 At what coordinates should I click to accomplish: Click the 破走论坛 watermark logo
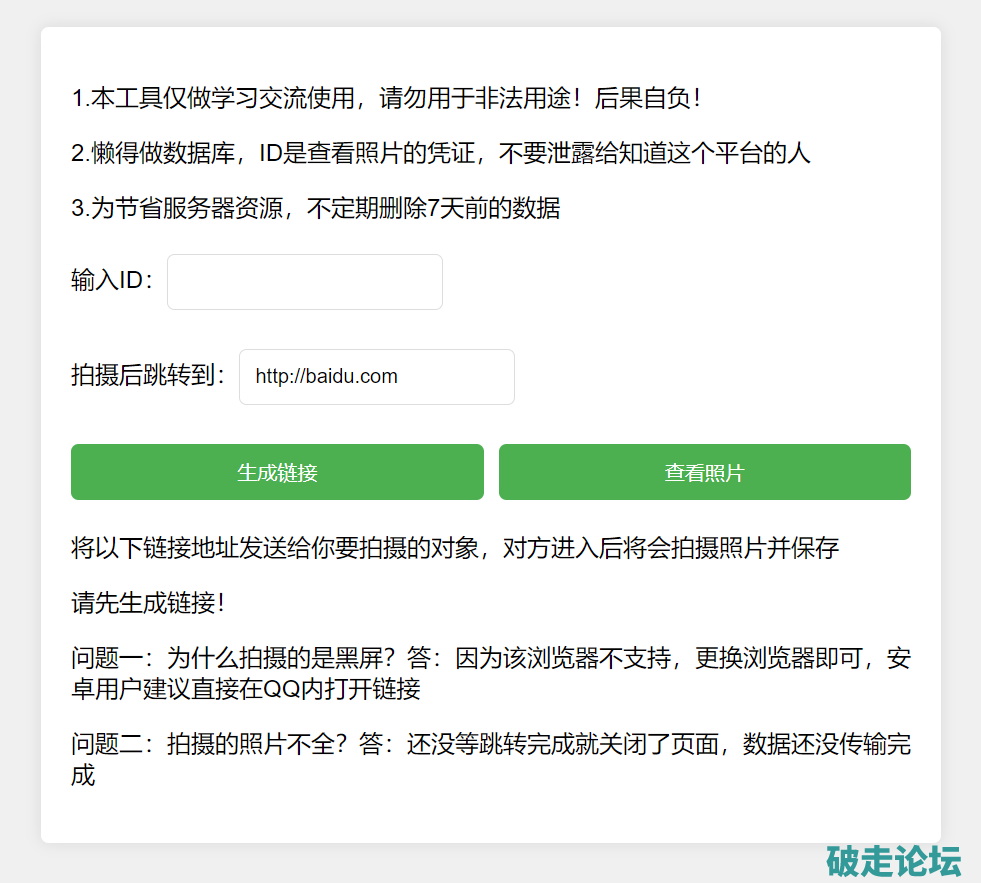[x=893, y=861]
